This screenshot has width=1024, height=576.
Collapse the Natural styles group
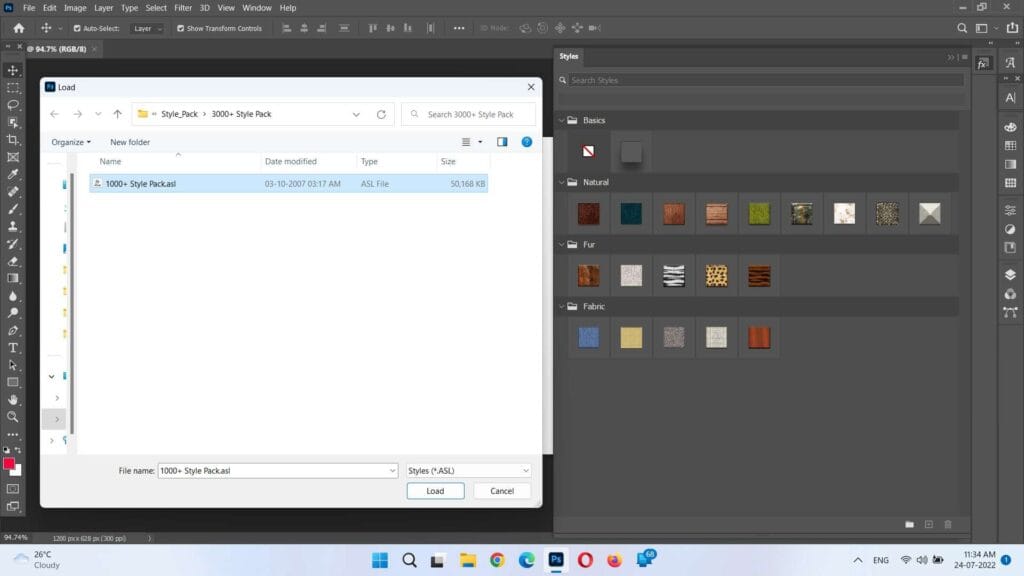click(x=562, y=182)
